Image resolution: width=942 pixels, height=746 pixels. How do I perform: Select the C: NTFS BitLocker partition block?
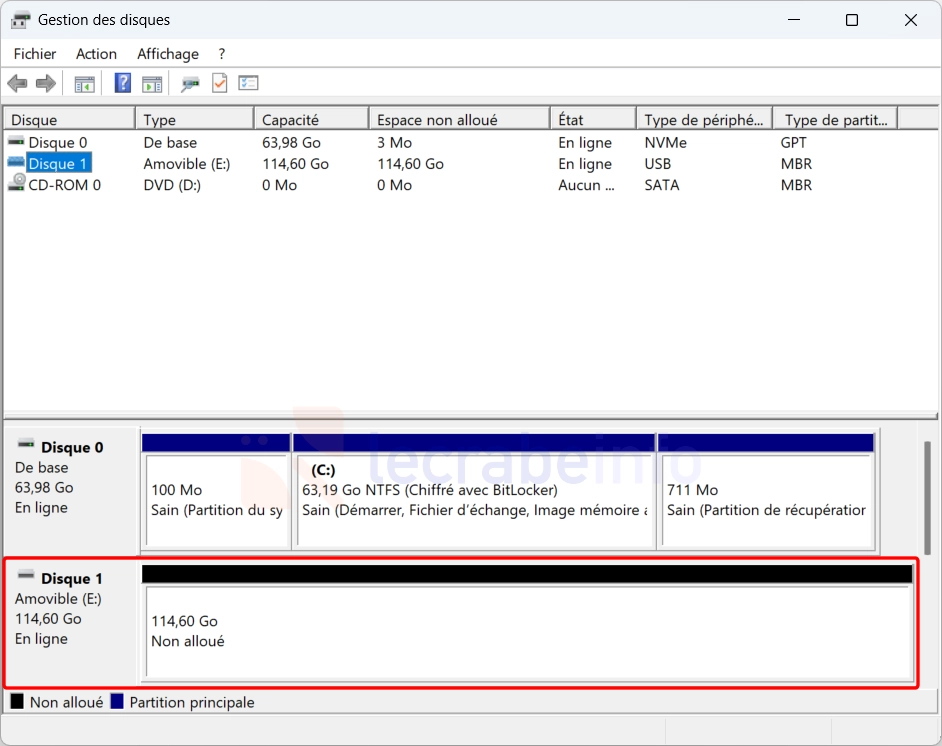(473, 500)
